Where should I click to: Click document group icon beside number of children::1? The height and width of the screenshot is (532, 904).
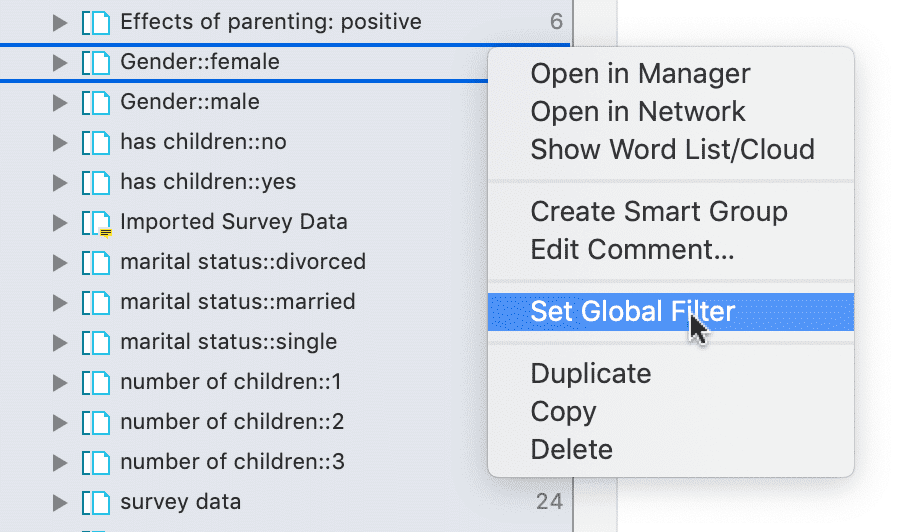pos(96,382)
